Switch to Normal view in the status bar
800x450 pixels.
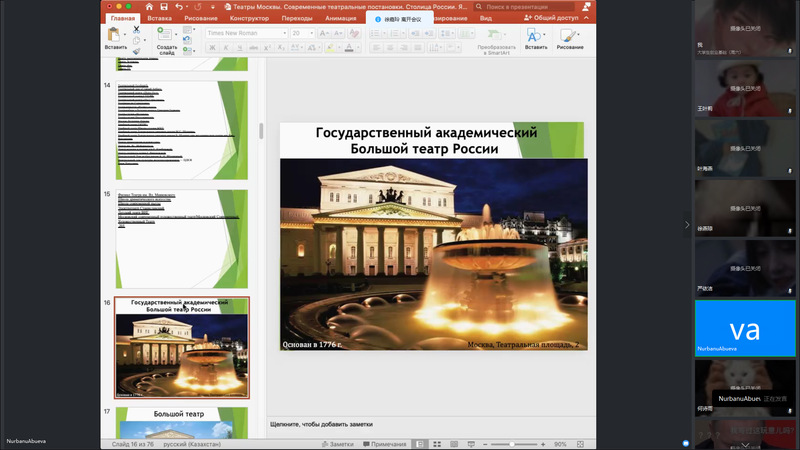[x=419, y=444]
